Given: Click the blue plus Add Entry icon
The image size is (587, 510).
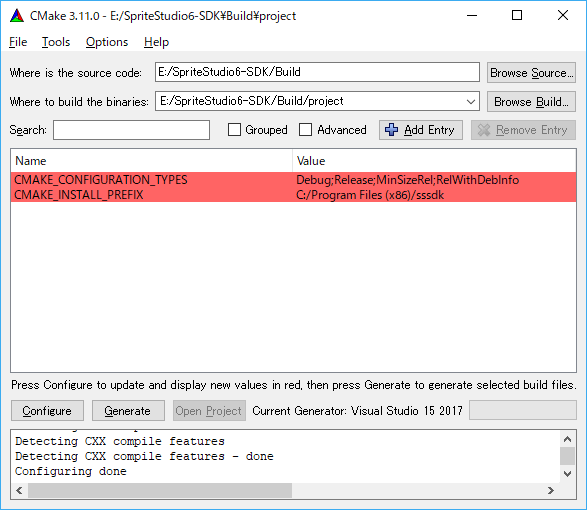Looking at the screenshot, I should 392,130.
